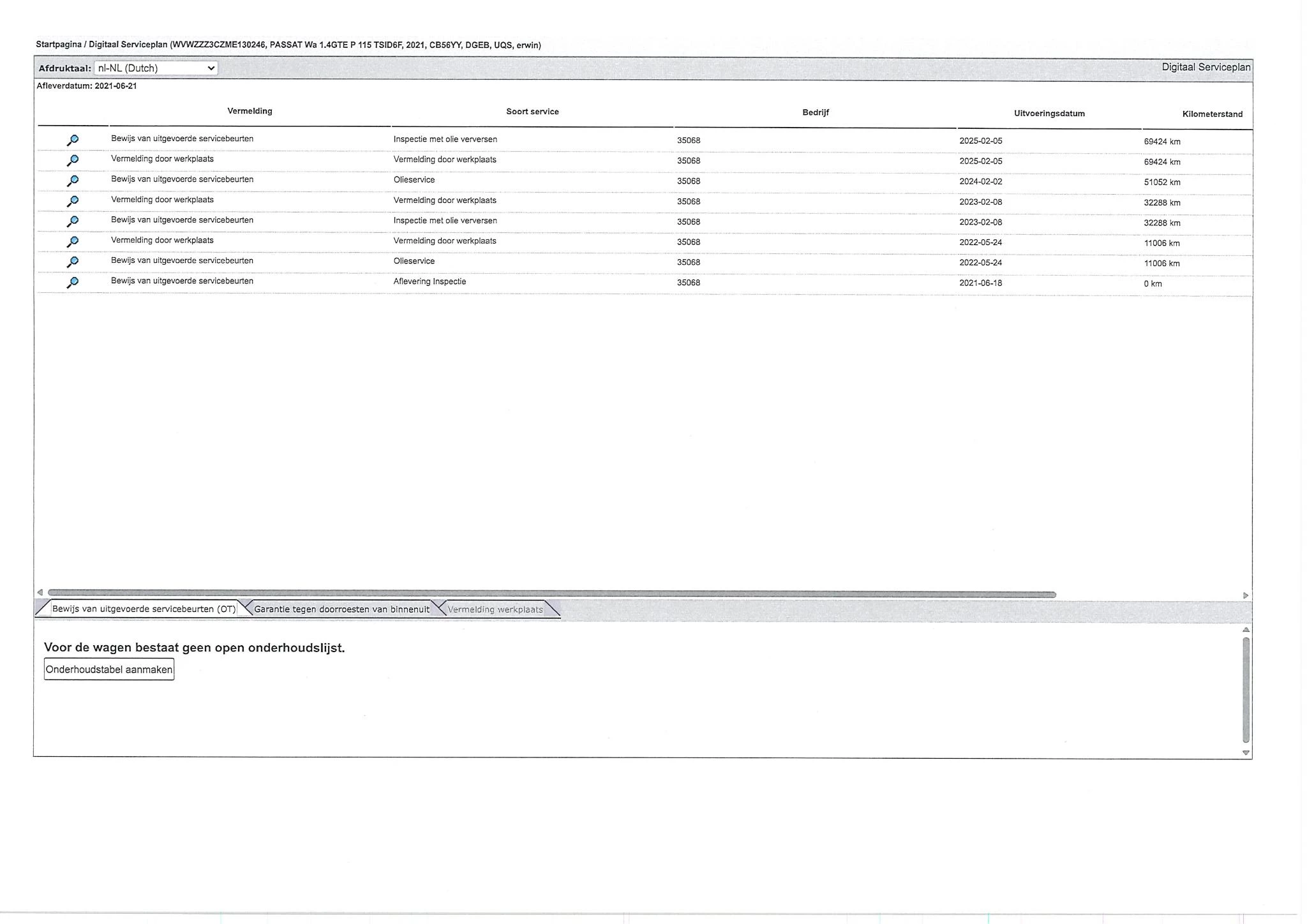Open magnifier for 2022-05-24 Olieservice entry

click(73, 262)
